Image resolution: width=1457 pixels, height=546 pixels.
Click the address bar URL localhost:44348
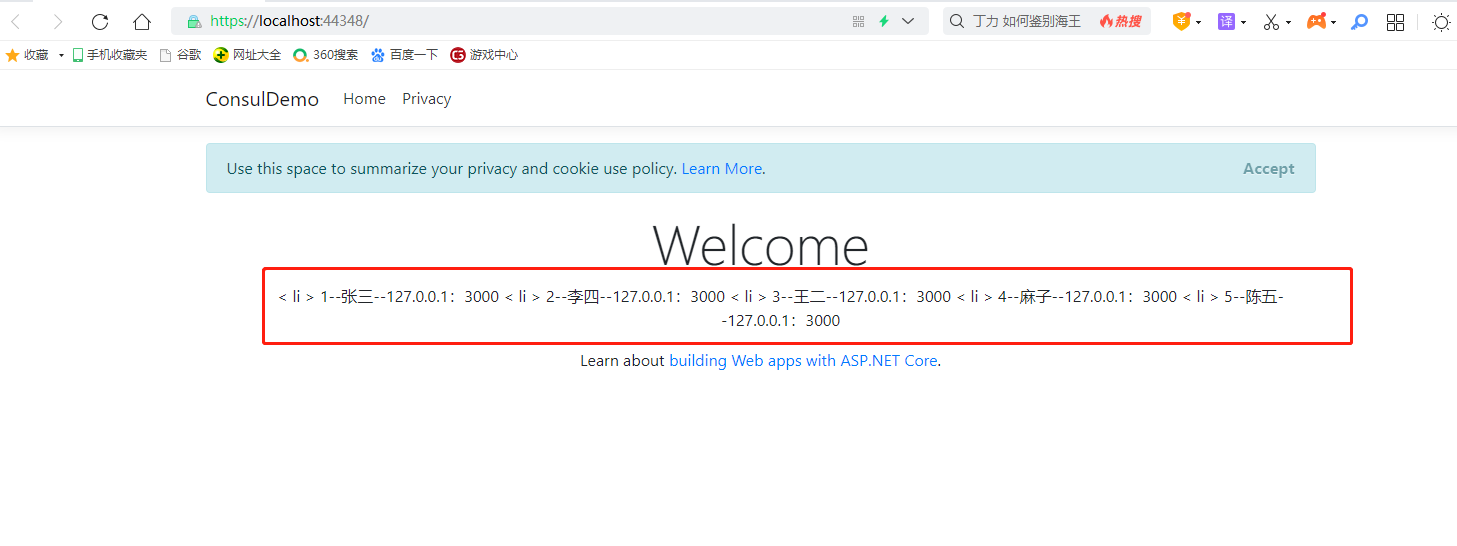[290, 21]
